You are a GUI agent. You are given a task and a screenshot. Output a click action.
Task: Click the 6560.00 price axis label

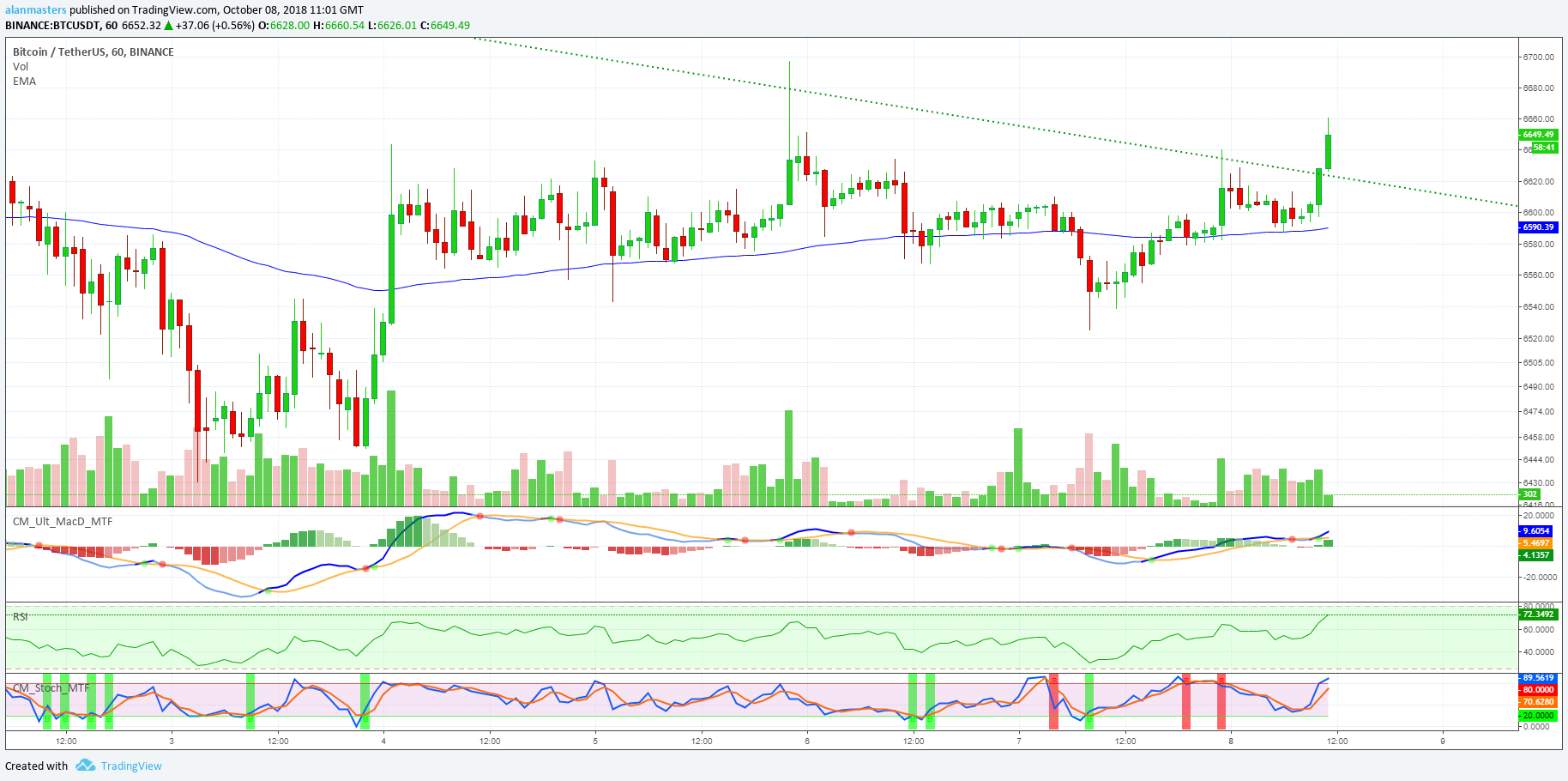click(x=1538, y=275)
